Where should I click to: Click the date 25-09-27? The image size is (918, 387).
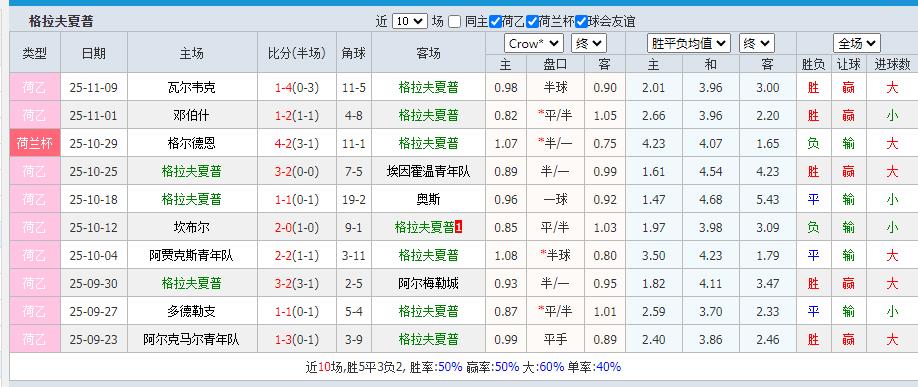click(x=94, y=311)
